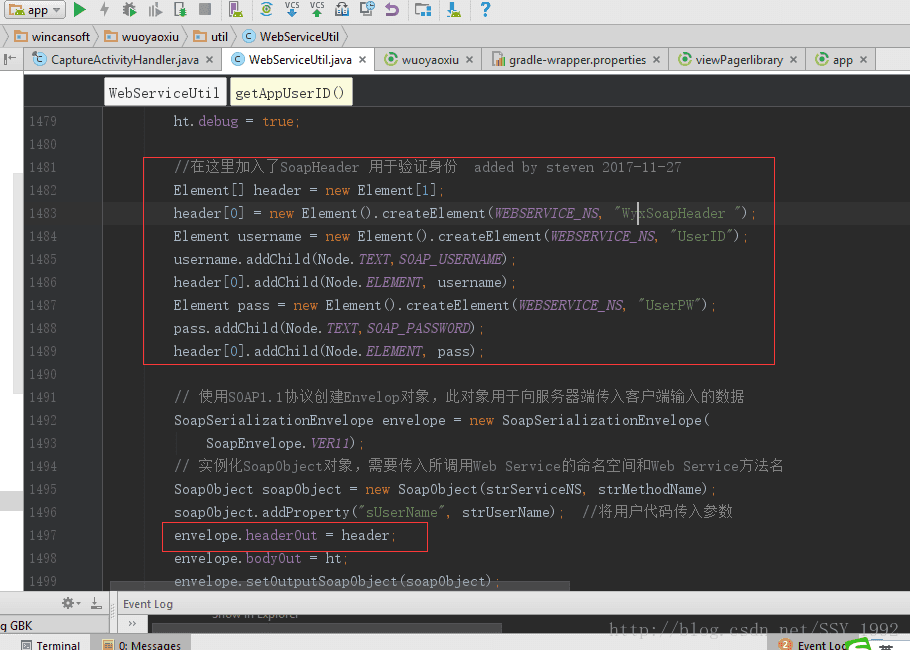Collapse project panel with hide-left icon
The height and width of the screenshot is (650, 910).
(10, 59)
